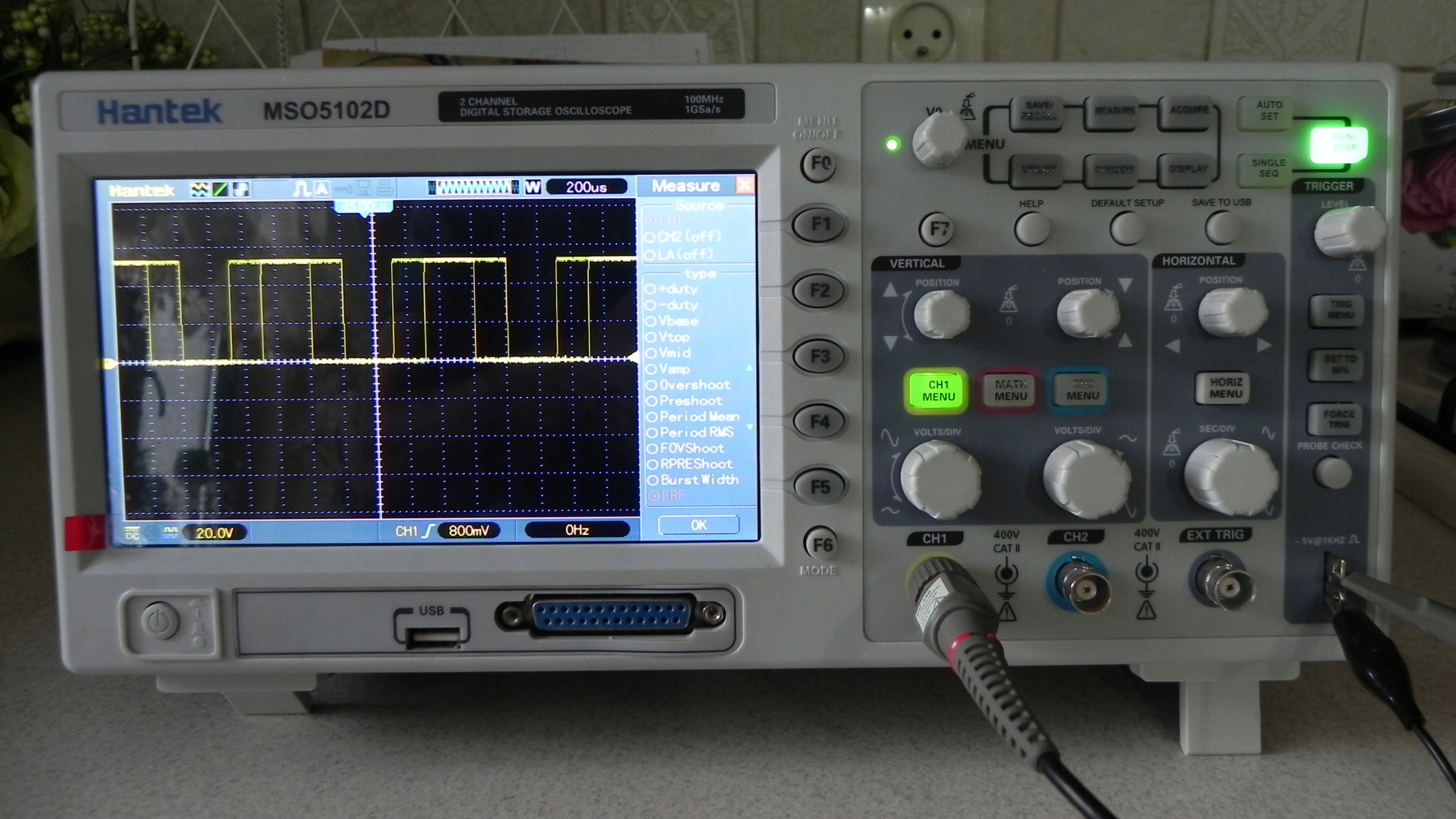The height and width of the screenshot is (819, 1456).
Task: Push the F5 softkey button
Action: pos(820,487)
